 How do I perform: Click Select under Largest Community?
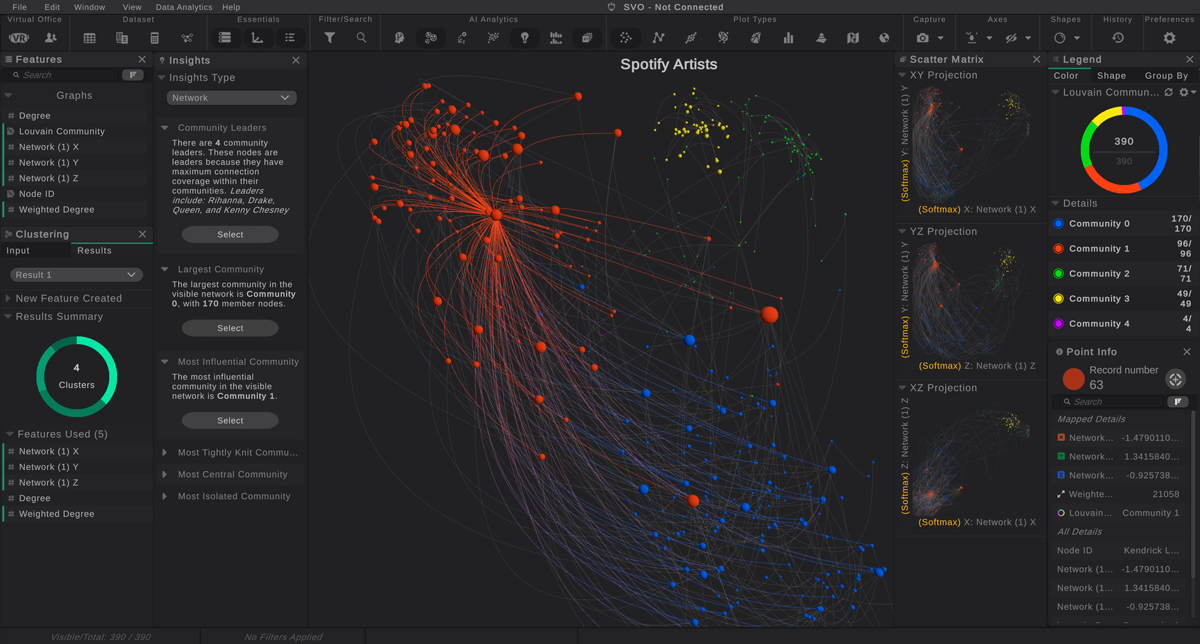point(230,328)
